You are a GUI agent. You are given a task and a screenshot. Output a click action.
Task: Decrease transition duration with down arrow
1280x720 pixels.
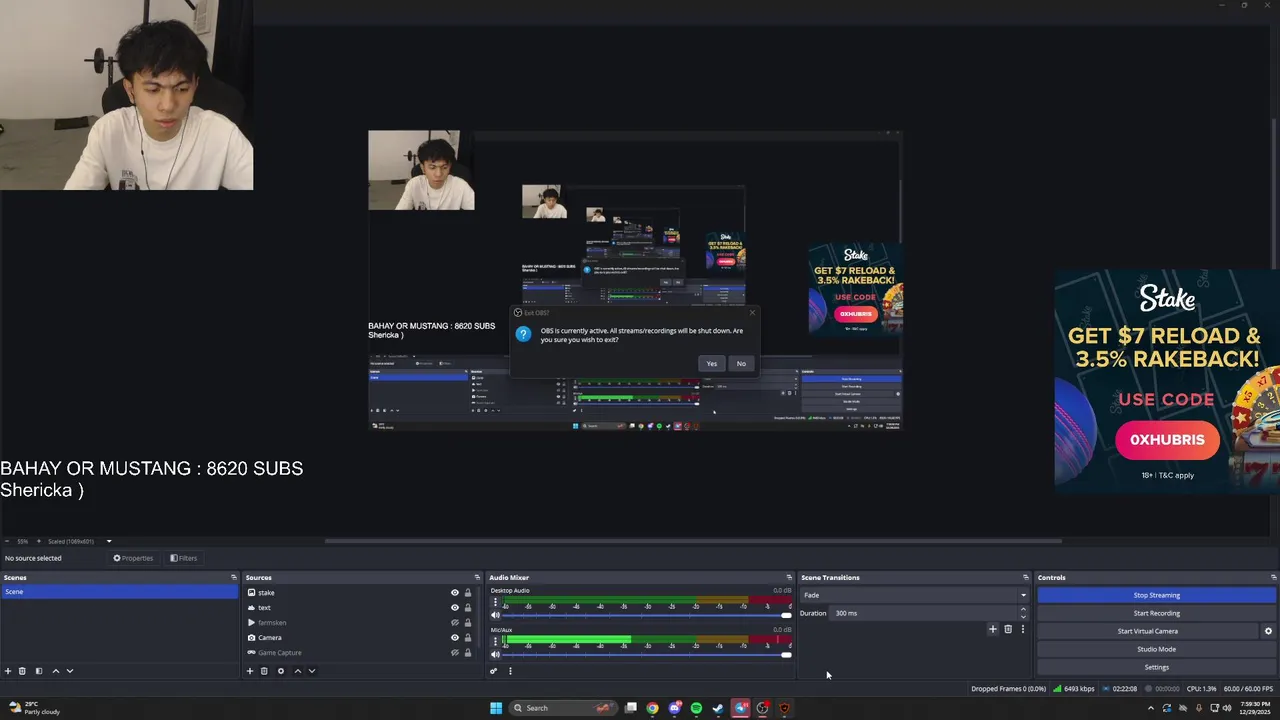point(1023,616)
